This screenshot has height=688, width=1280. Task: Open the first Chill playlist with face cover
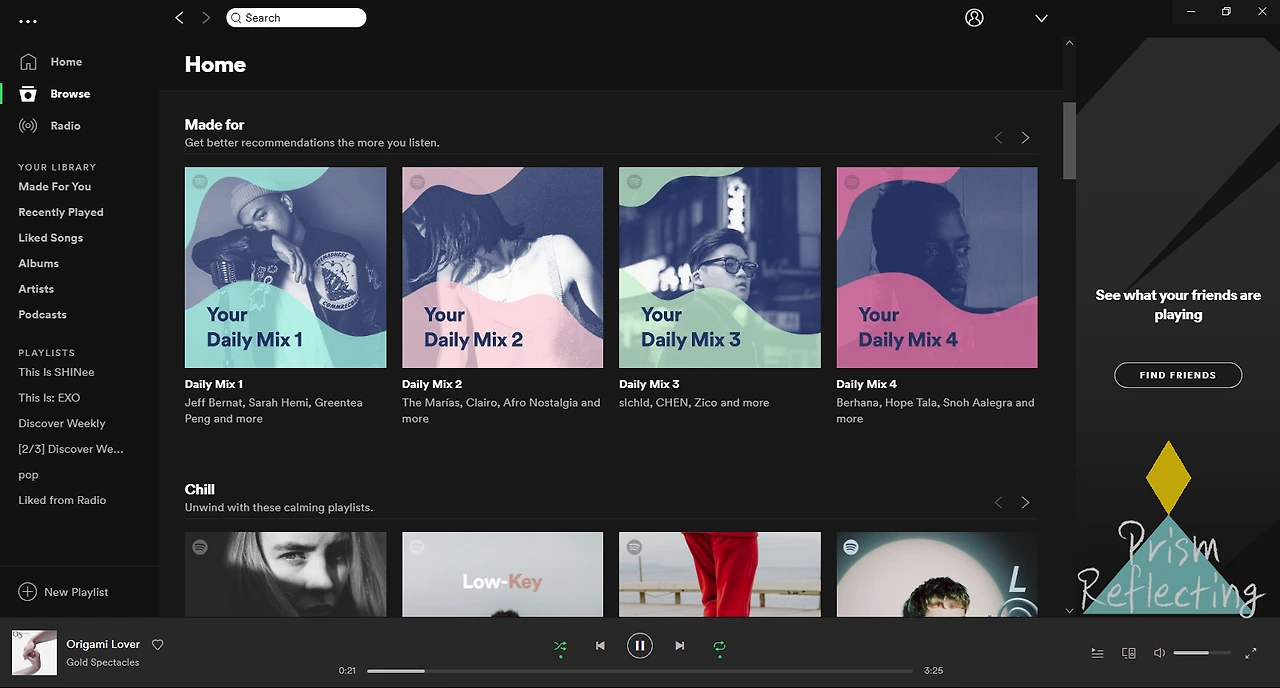285,574
